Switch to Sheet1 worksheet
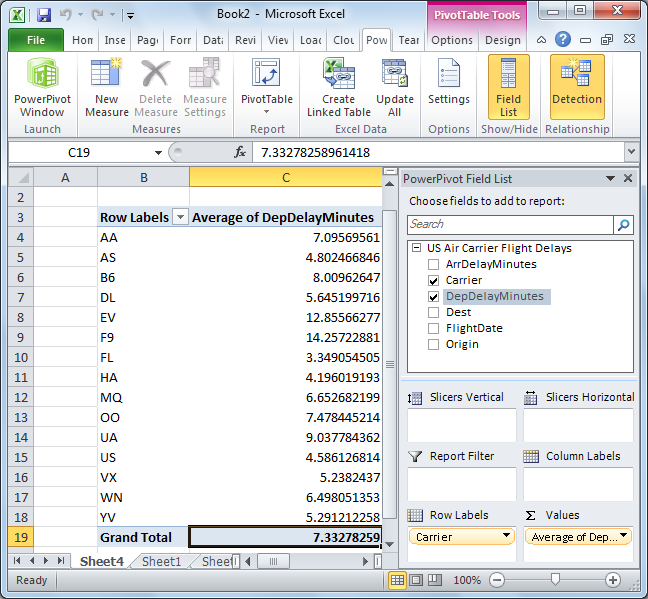This screenshot has width=648, height=599. [162, 561]
